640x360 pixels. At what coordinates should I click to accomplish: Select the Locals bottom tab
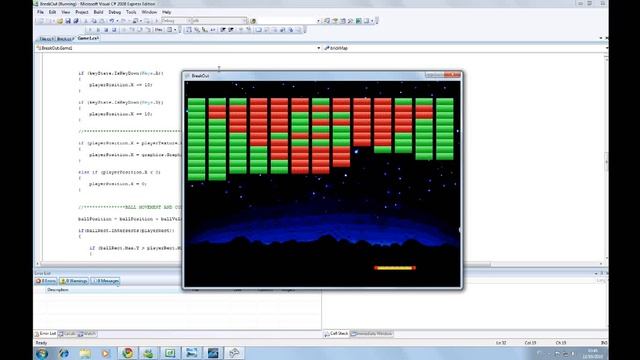coord(67,334)
